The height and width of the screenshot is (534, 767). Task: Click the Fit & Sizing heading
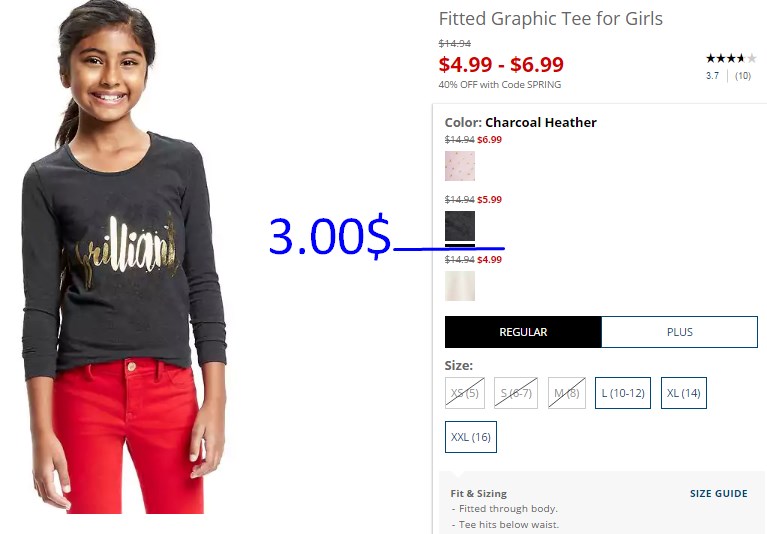click(x=478, y=493)
